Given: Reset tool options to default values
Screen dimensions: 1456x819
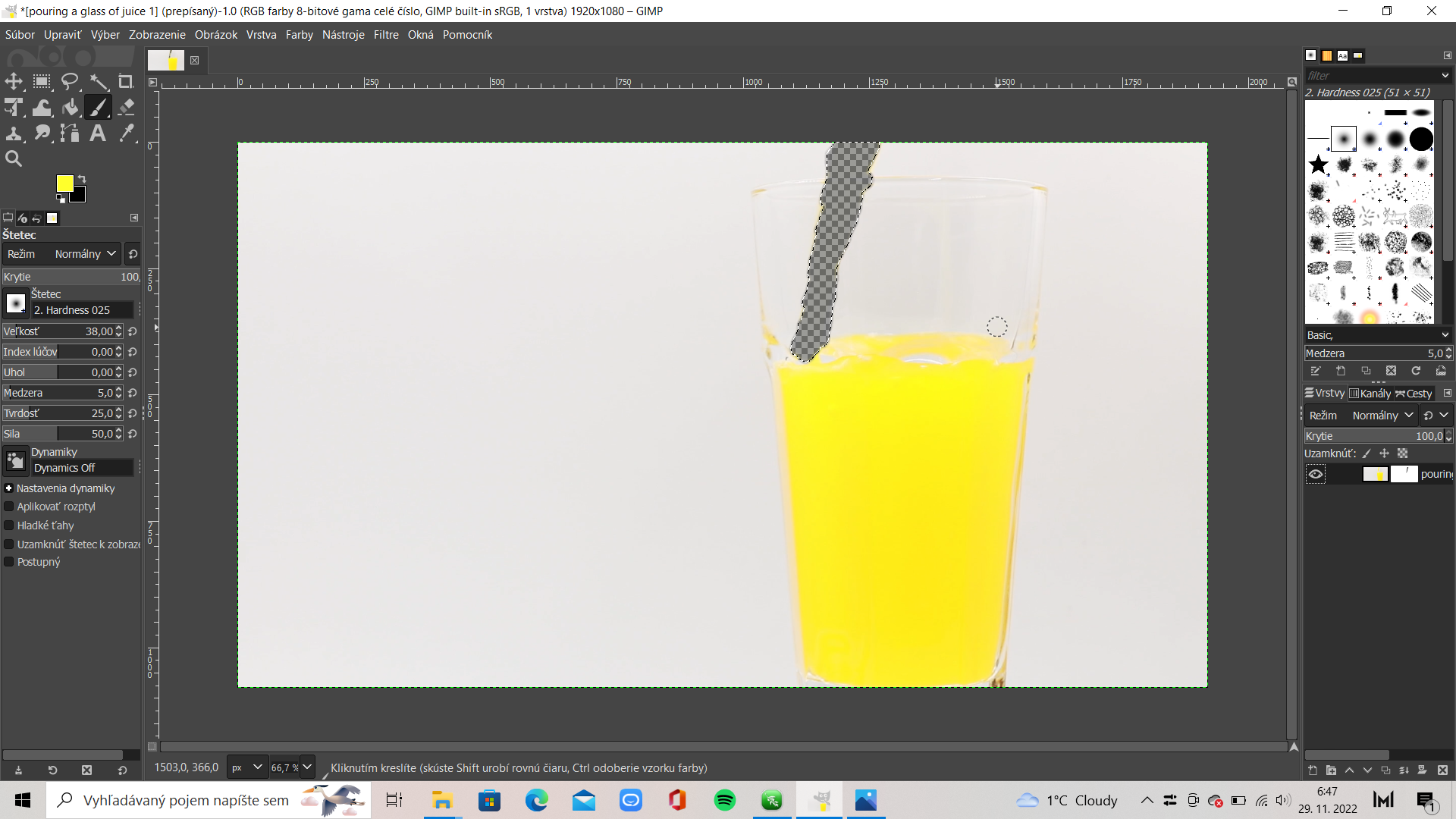Looking at the screenshot, I should point(122,770).
